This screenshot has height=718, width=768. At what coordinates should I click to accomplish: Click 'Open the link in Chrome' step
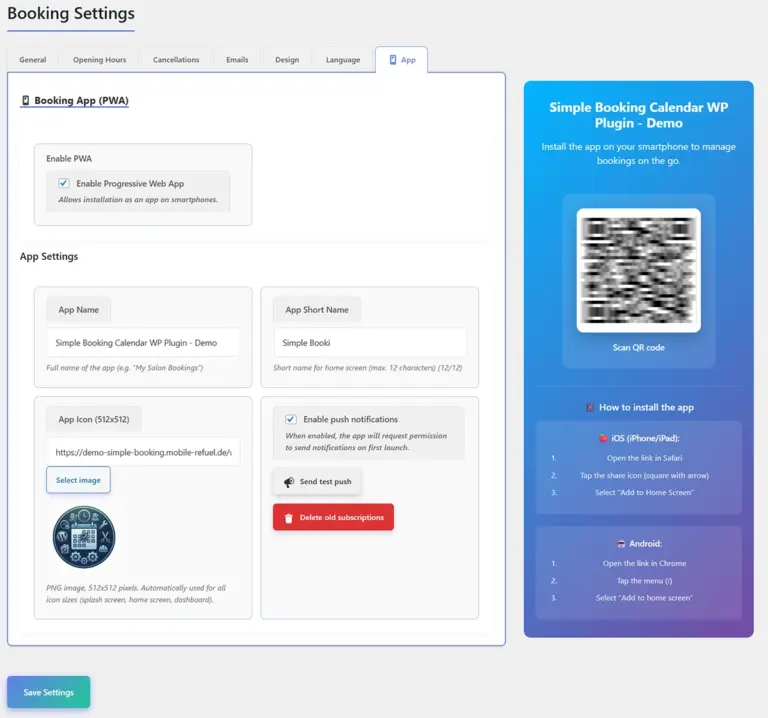(644, 563)
